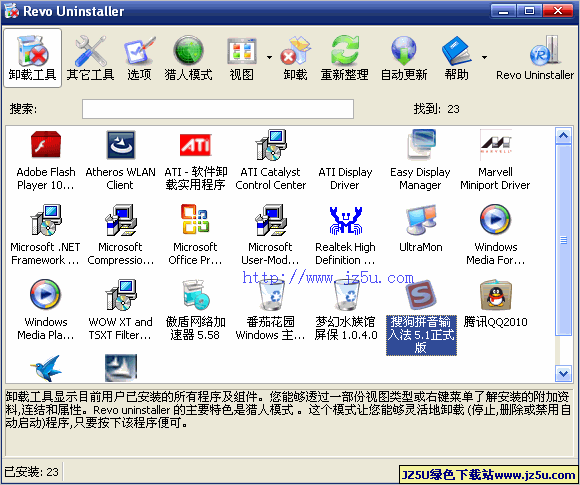Close the Revo Uninstaller window
This screenshot has height=485, width=580.
558,11
